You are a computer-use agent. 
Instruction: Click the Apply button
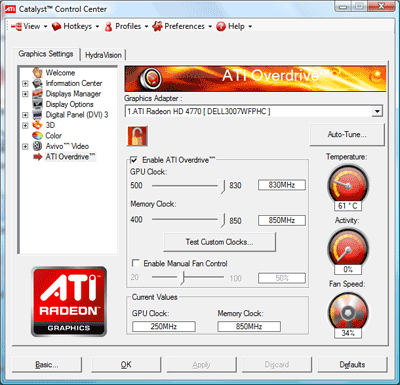click(201, 365)
